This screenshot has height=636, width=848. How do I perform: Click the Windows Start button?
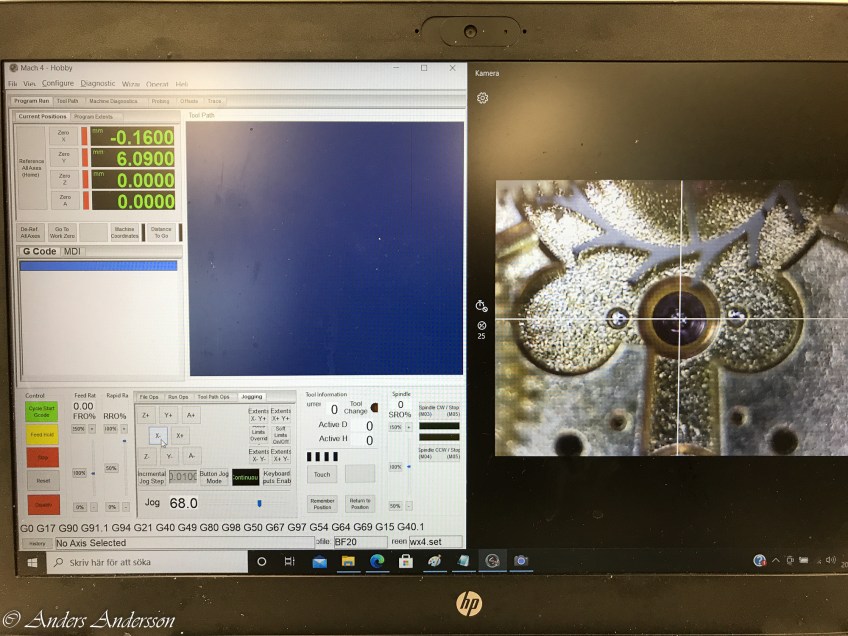(32, 562)
